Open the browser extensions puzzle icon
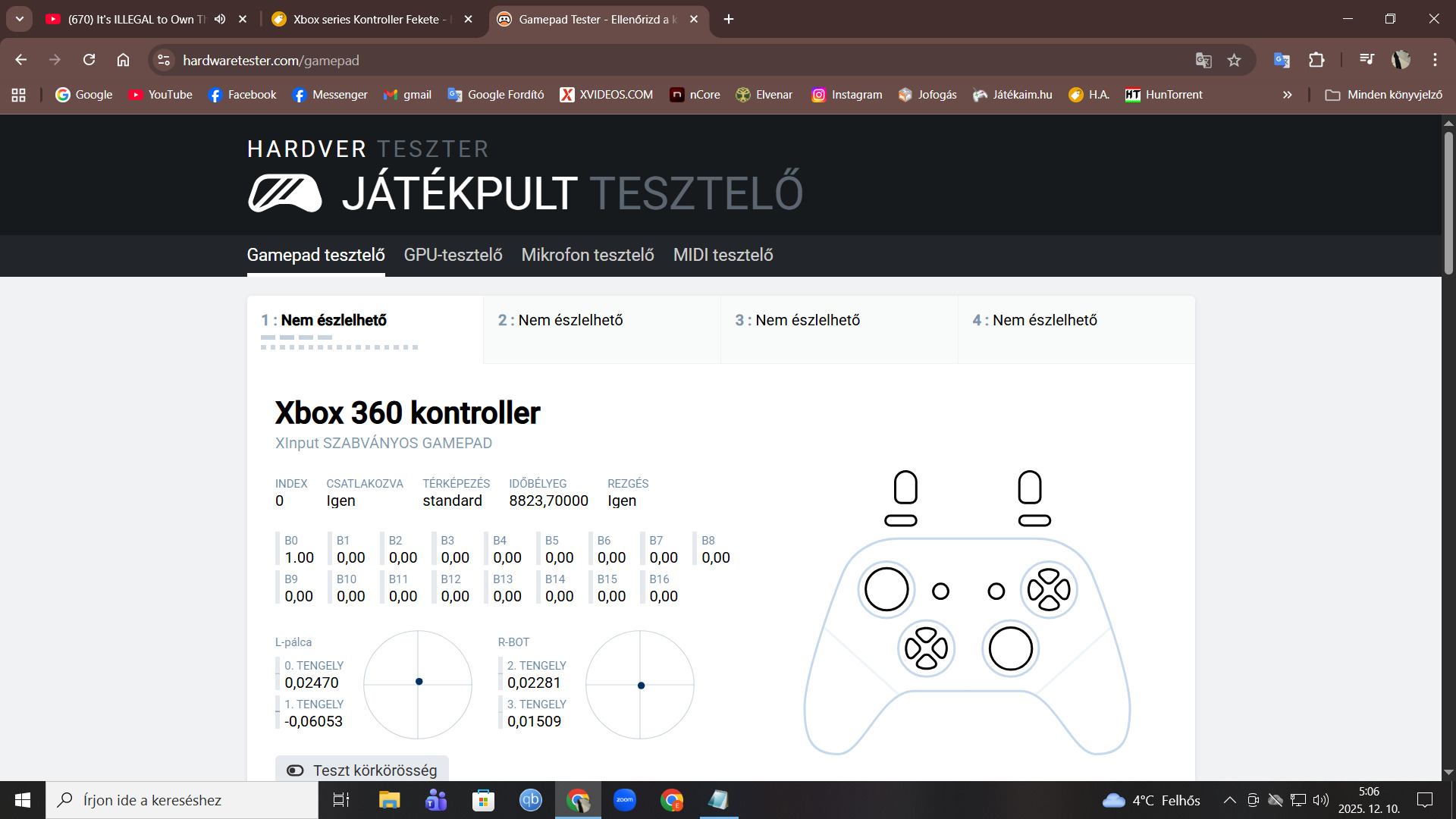Viewport: 1456px width, 819px height. [1316, 61]
